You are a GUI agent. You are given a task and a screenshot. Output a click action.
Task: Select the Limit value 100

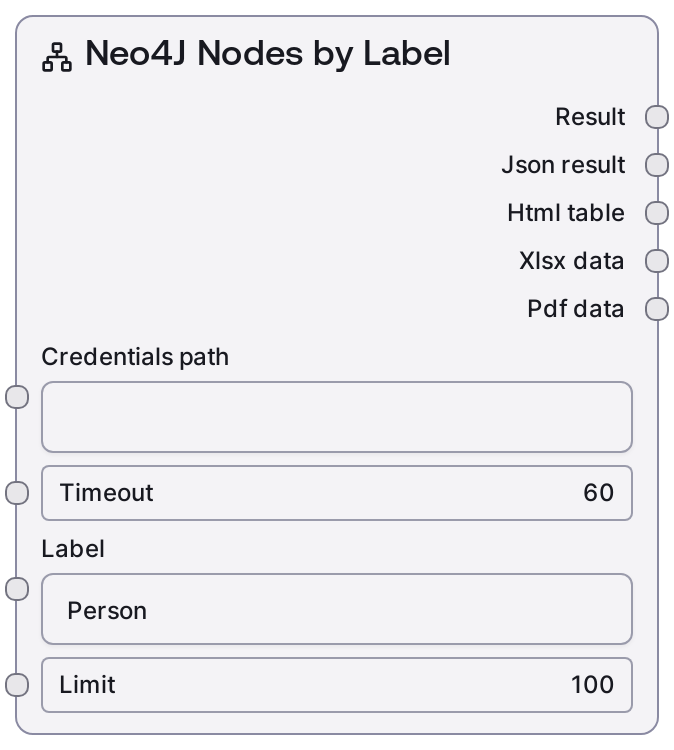point(592,685)
